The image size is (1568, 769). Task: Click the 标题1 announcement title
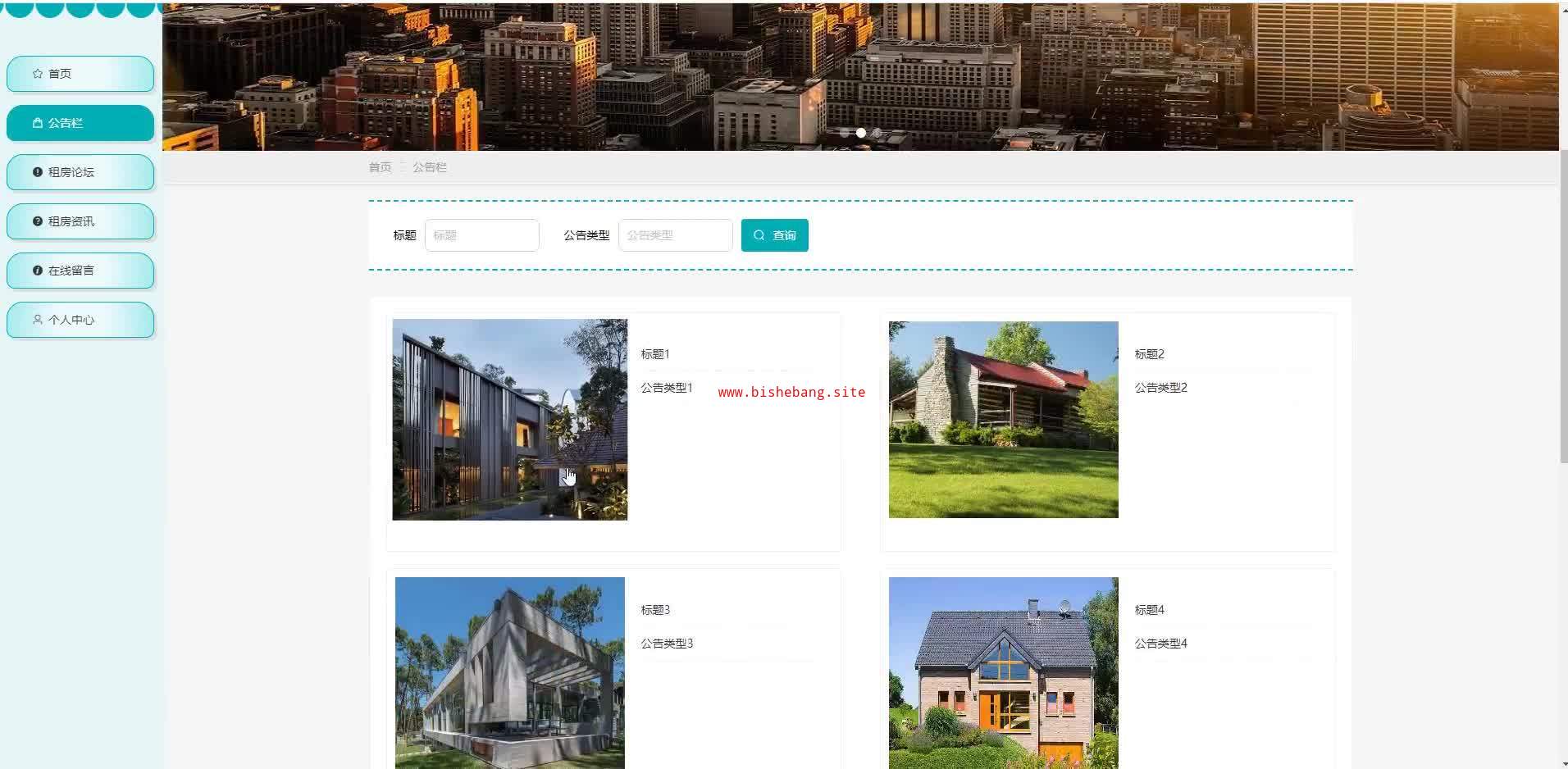coord(655,354)
